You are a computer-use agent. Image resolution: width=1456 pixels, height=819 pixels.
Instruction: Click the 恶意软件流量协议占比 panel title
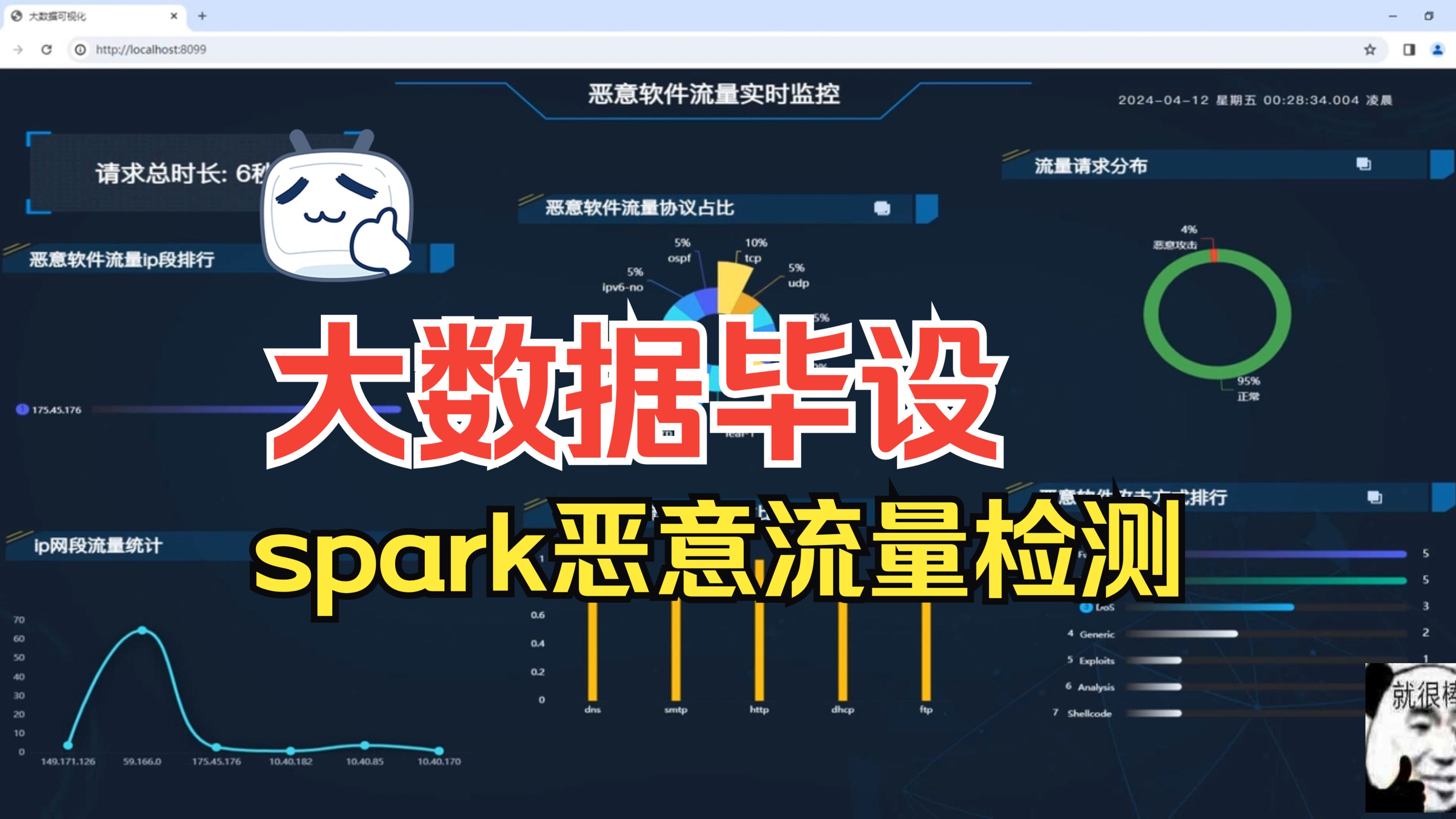point(640,208)
